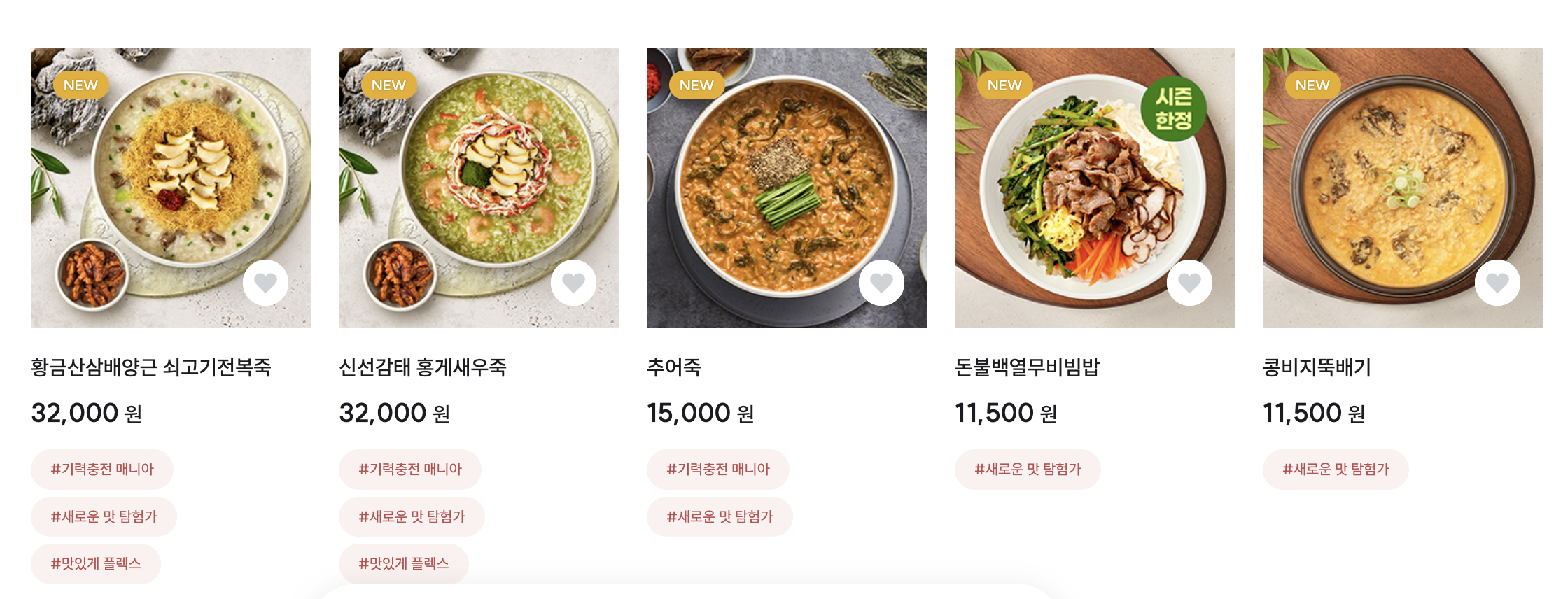View 추어죽 product photo

(786, 188)
